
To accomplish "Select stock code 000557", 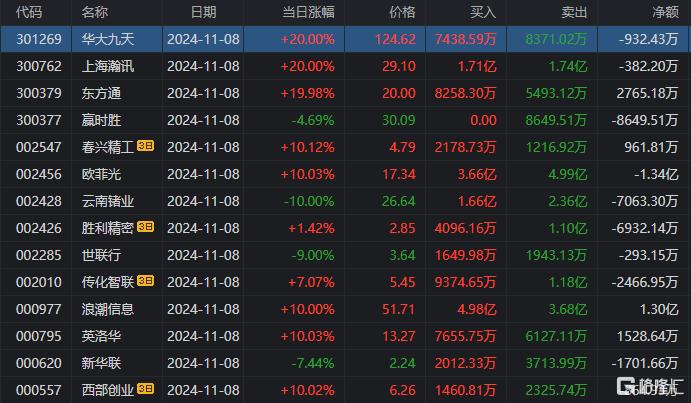I will coord(39,390).
